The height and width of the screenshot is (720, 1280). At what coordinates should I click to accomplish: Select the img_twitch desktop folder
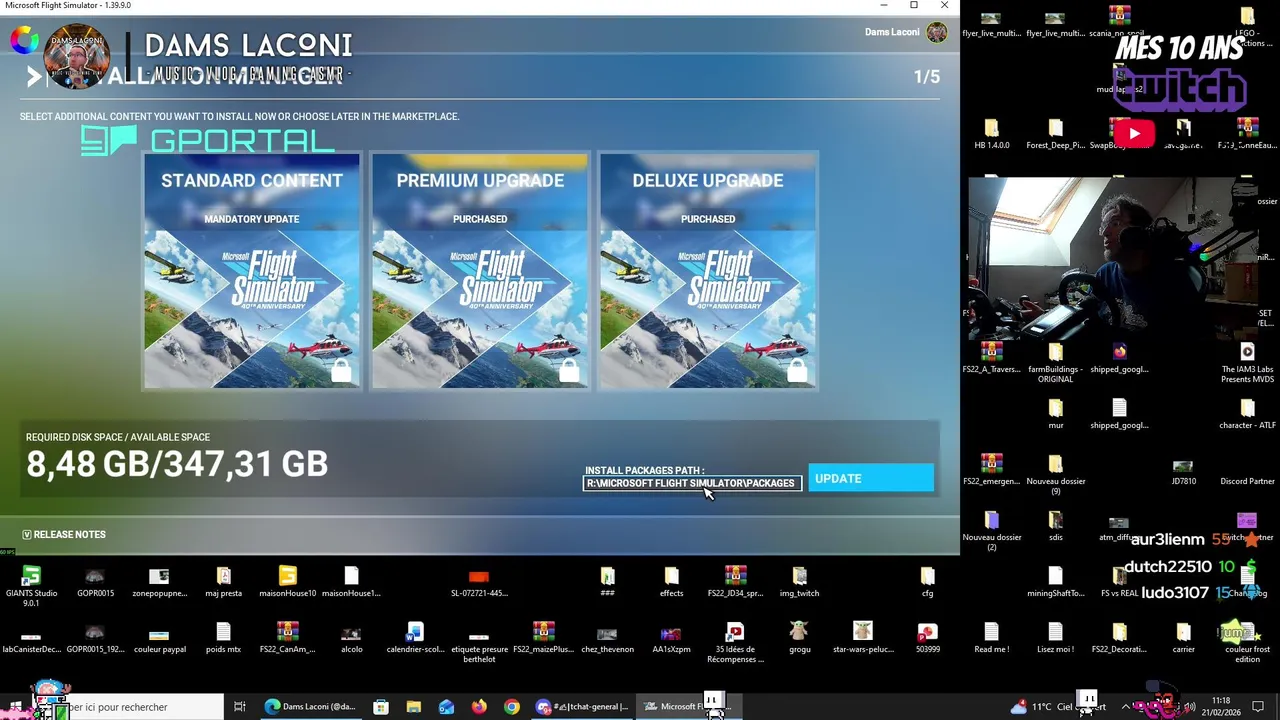pyautogui.click(x=799, y=582)
